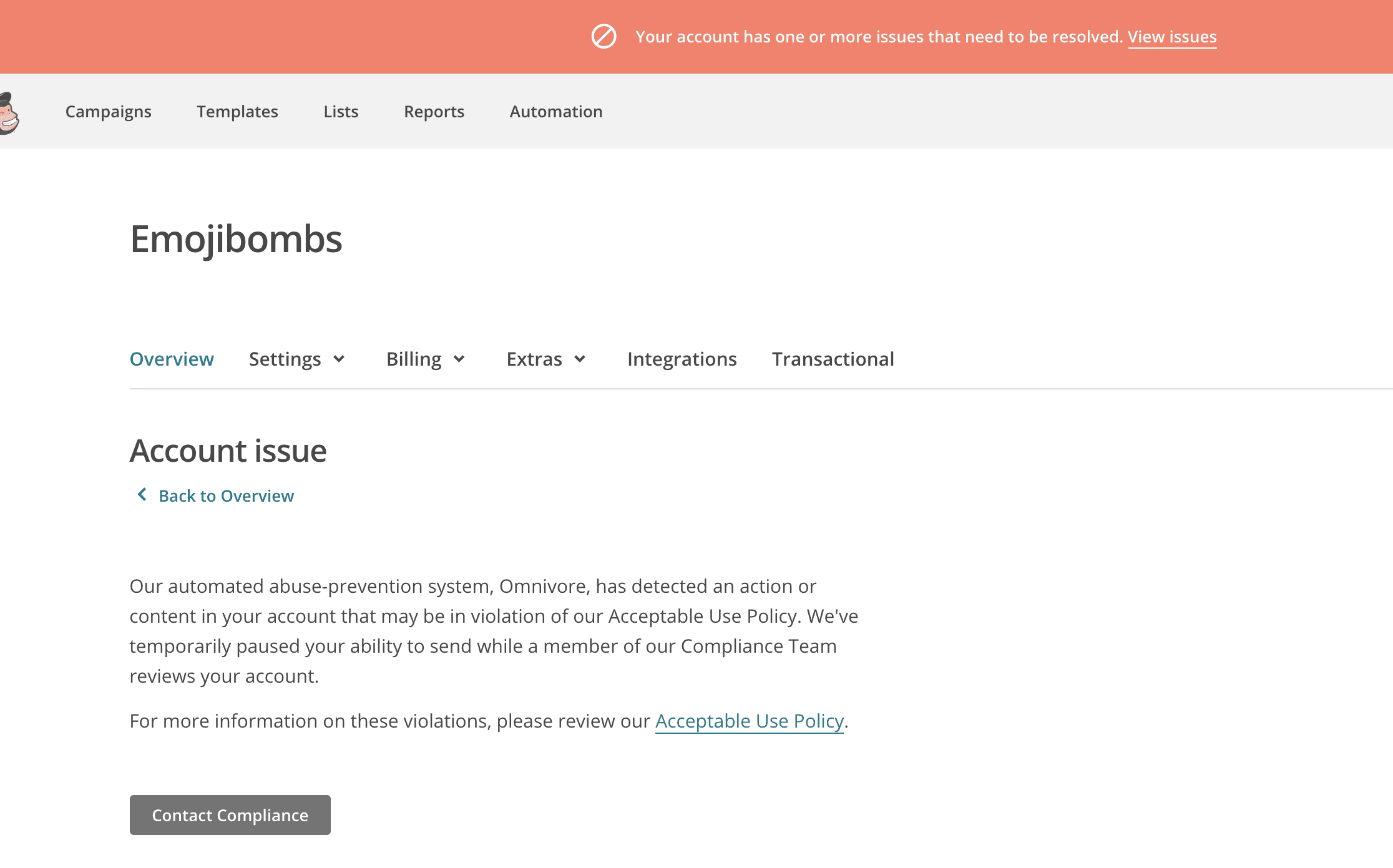Click the Freddie mascot logo
This screenshot has height=868, width=1393.
pyautogui.click(x=10, y=112)
